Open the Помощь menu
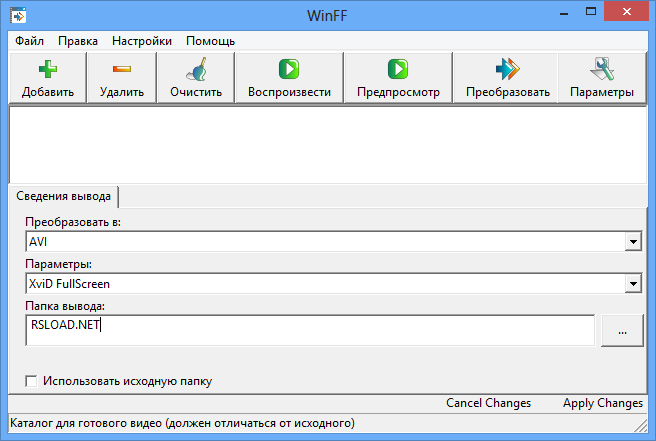Screen dimensions: 656x441 (210, 41)
